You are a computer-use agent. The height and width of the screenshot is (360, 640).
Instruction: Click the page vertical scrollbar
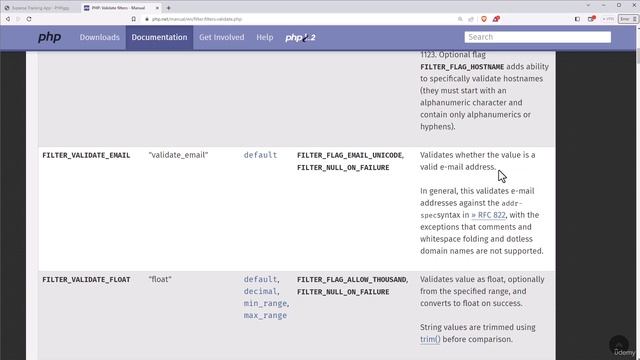point(638,192)
